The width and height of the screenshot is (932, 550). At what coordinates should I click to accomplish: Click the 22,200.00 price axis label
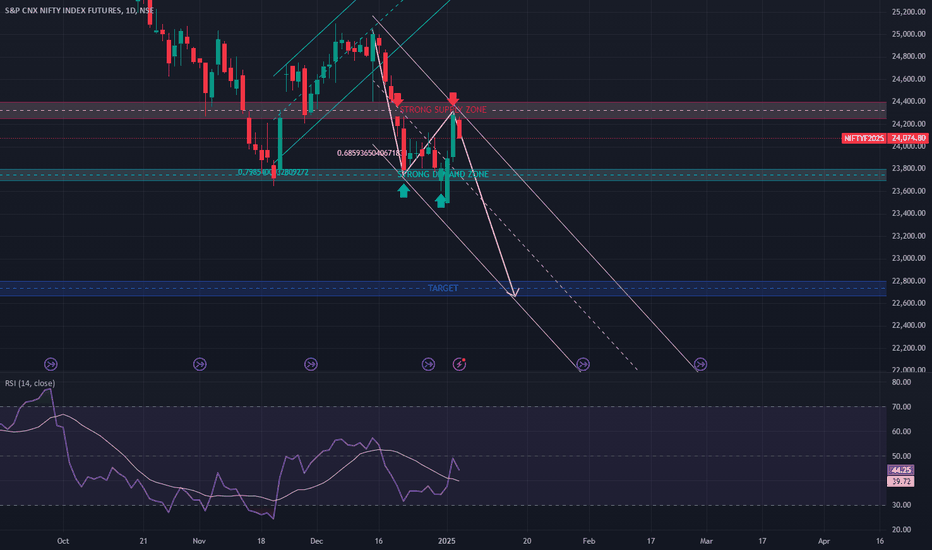(908, 348)
